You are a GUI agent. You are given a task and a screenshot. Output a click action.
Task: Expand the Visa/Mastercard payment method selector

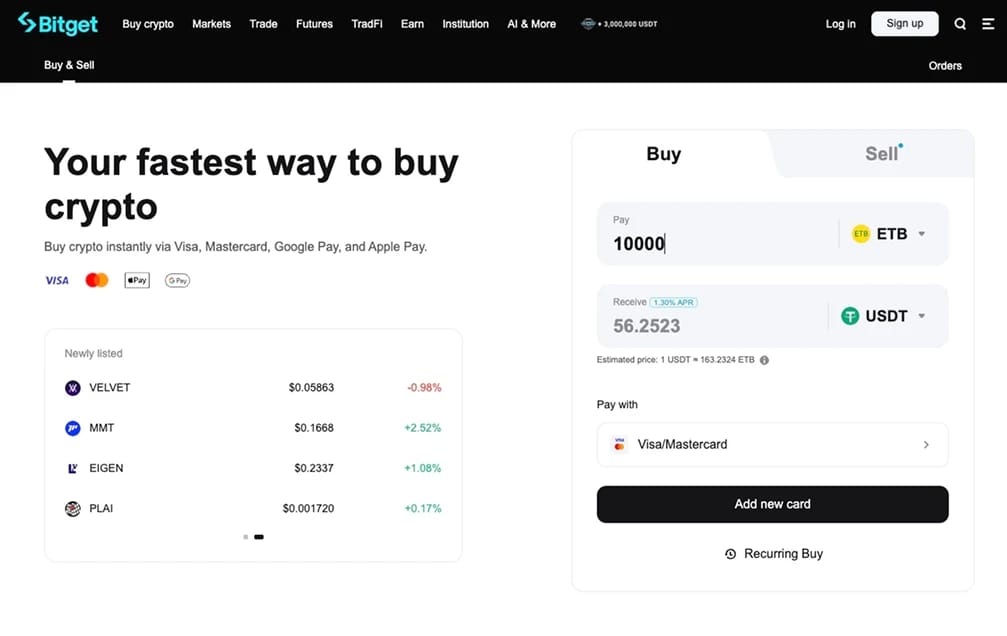coord(773,445)
